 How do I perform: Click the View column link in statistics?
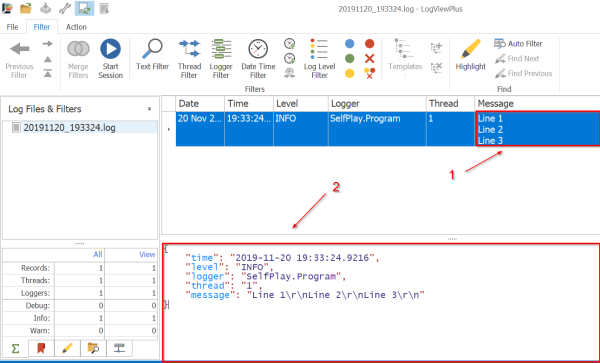pyautogui.click(x=147, y=254)
